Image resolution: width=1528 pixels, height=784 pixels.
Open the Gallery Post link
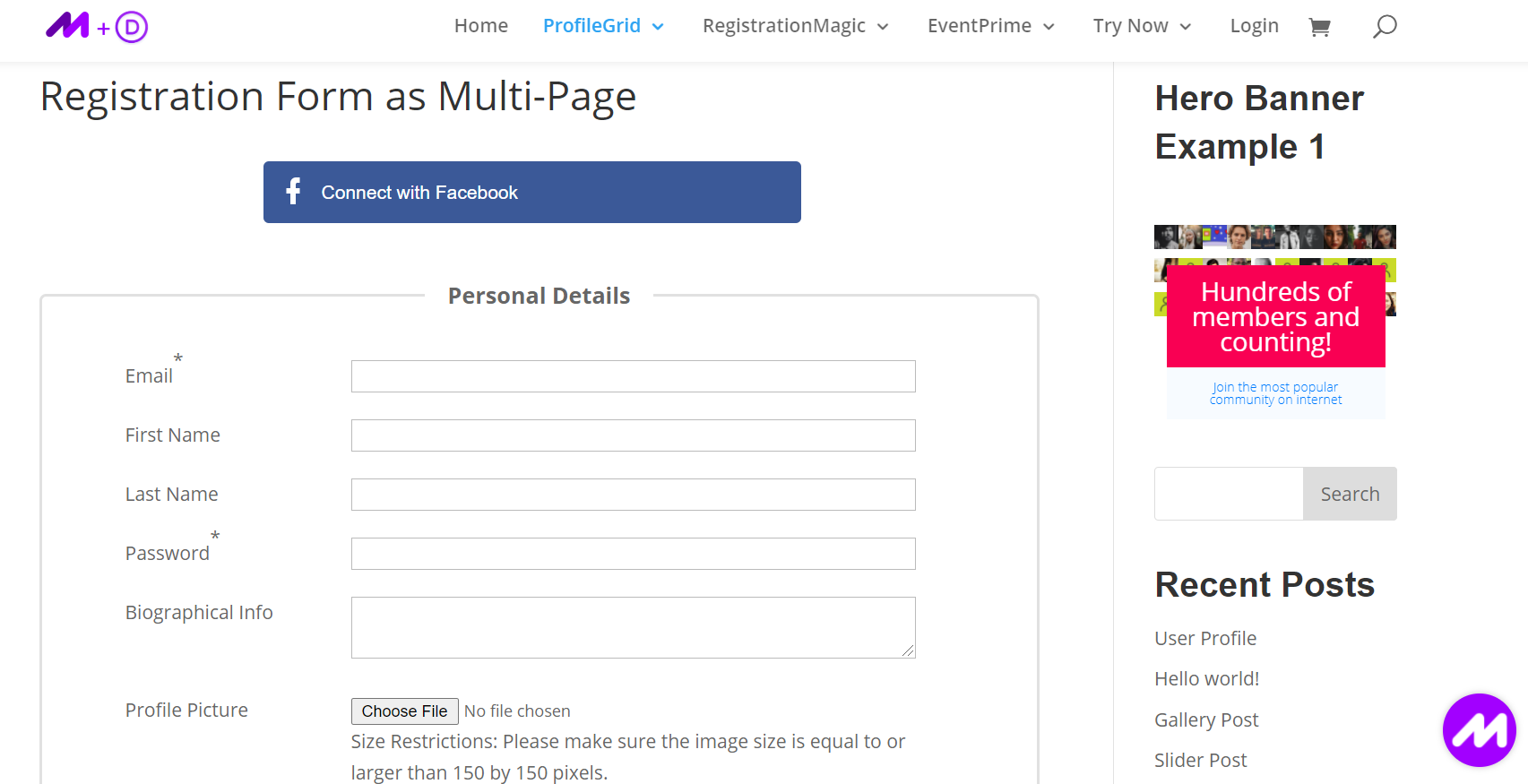pyautogui.click(x=1206, y=719)
